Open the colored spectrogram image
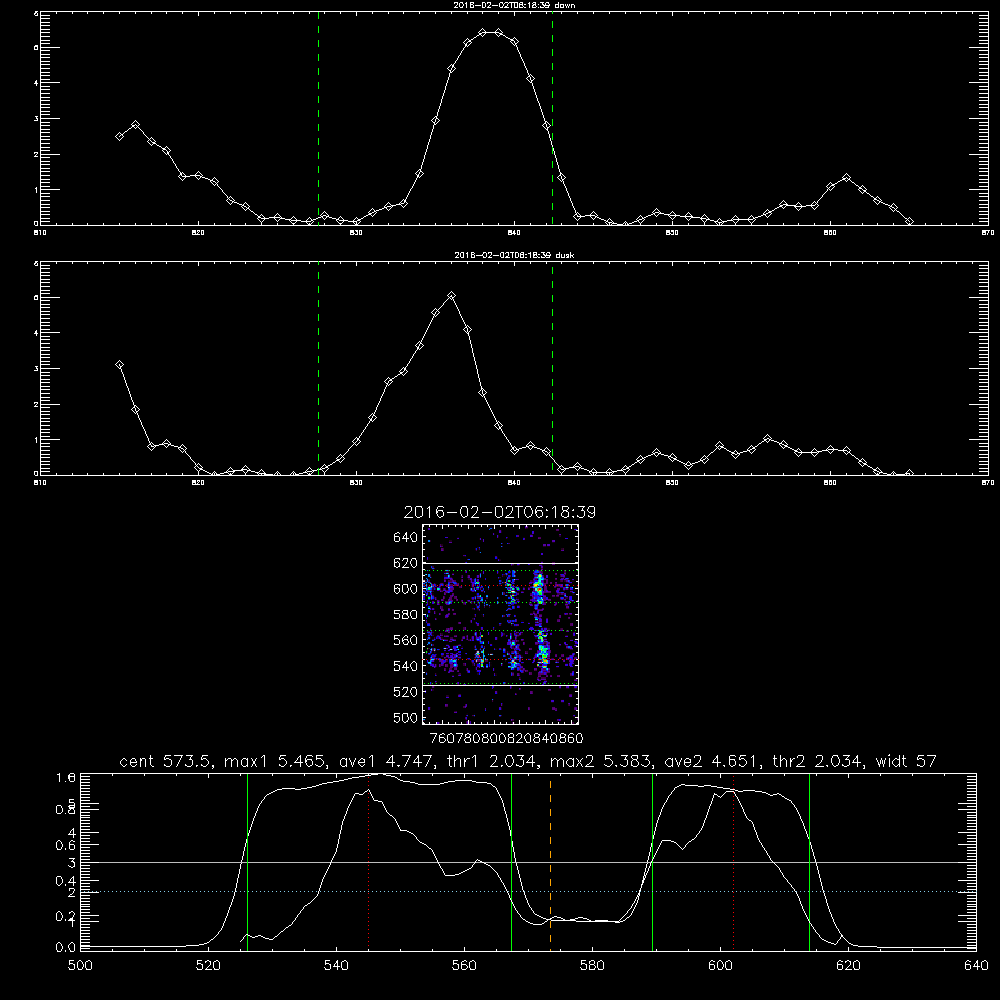 click(501, 624)
